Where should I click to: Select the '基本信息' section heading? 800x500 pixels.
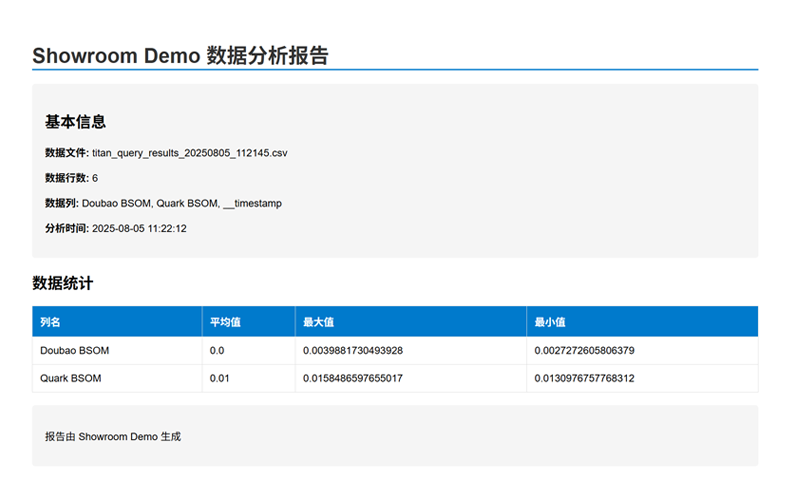pyautogui.click(x=76, y=122)
